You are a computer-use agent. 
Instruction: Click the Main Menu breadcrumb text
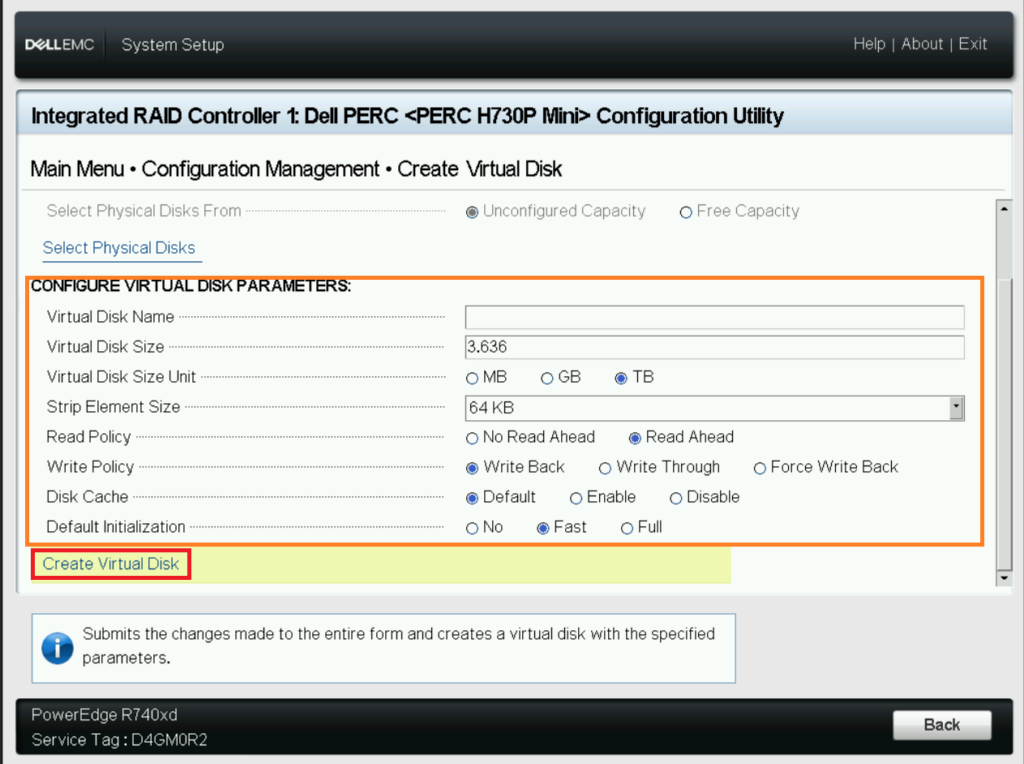point(77,169)
